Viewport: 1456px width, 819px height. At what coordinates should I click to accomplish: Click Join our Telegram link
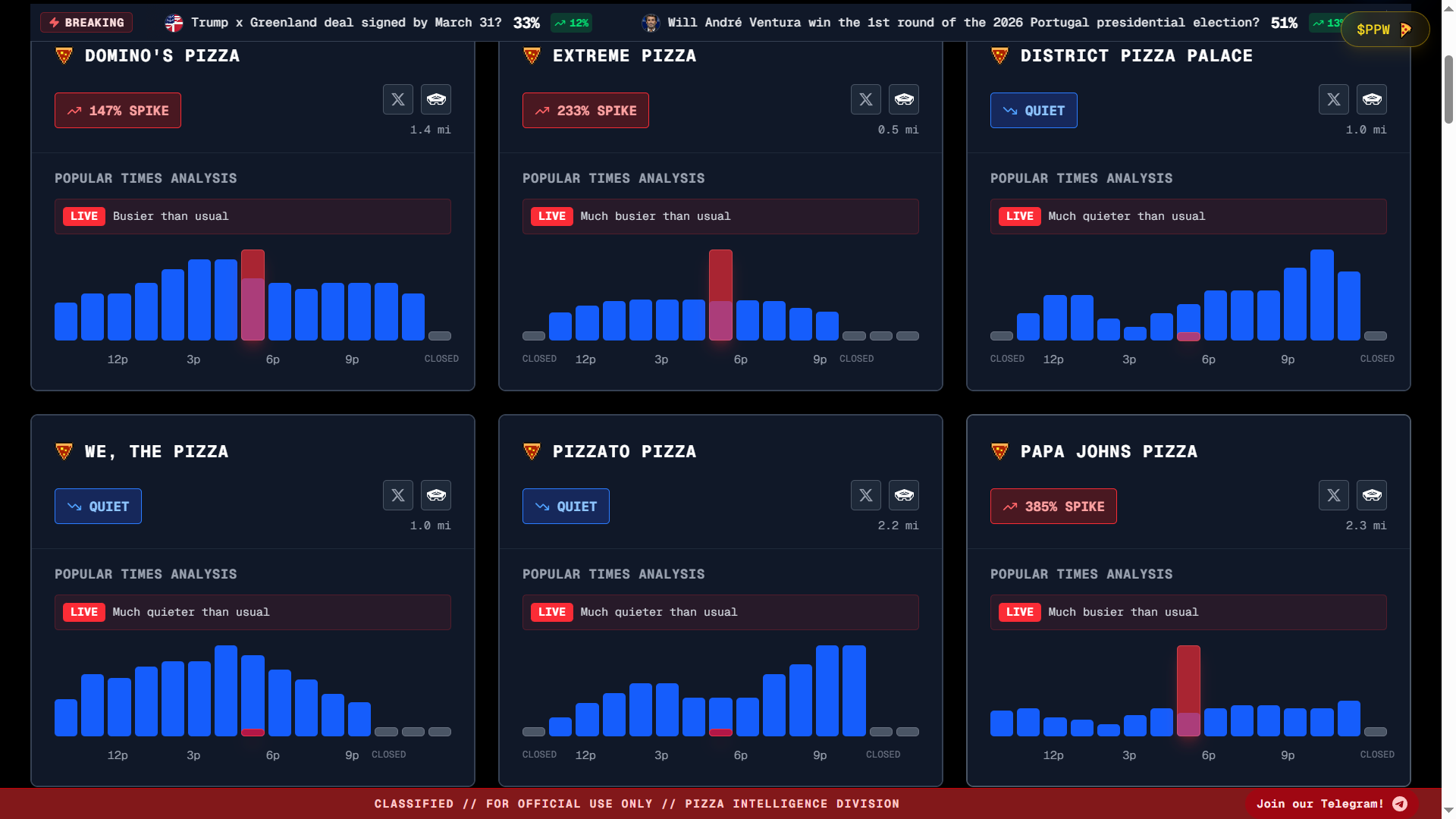coord(1319,804)
